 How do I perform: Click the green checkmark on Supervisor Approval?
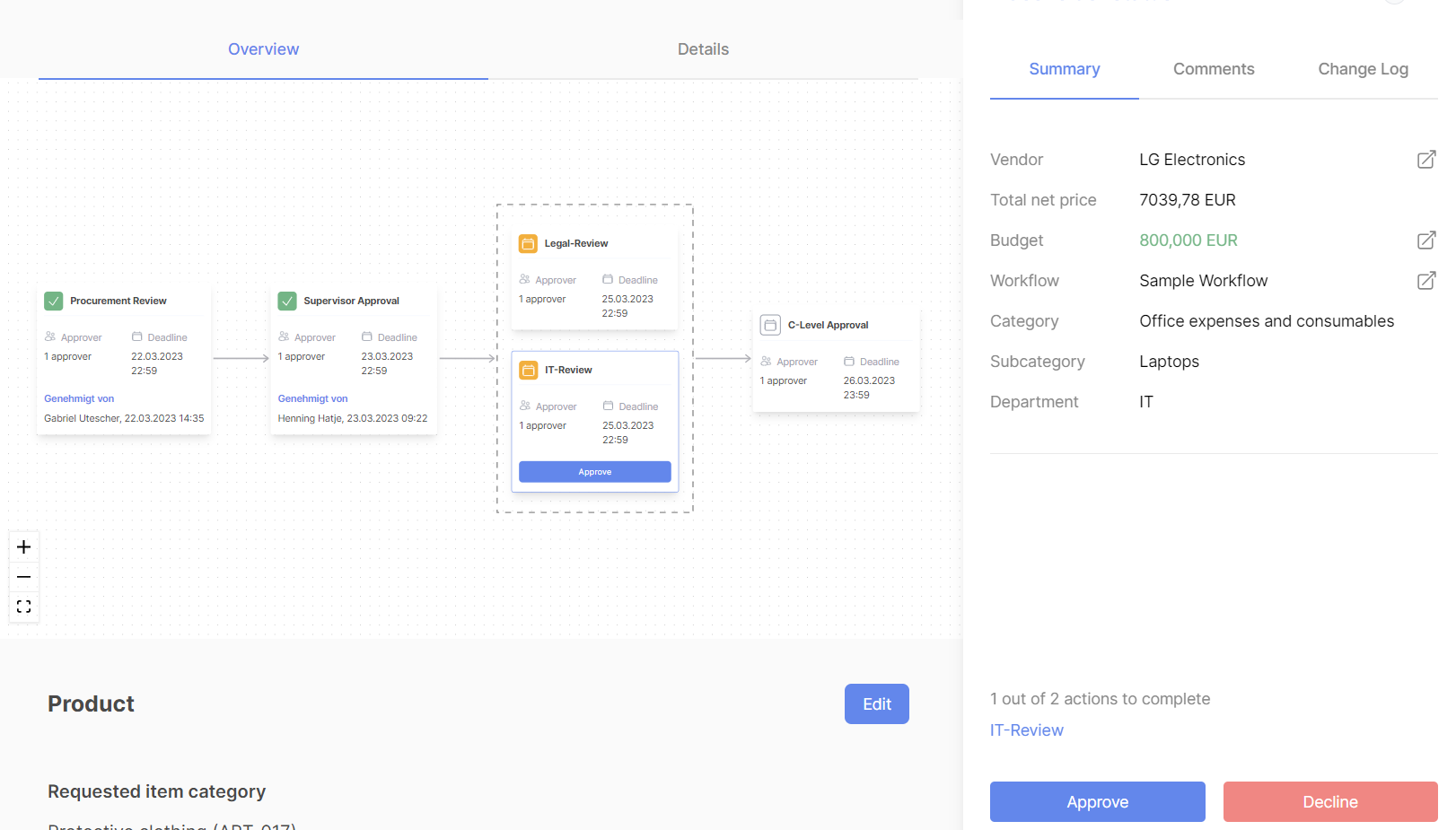(287, 301)
